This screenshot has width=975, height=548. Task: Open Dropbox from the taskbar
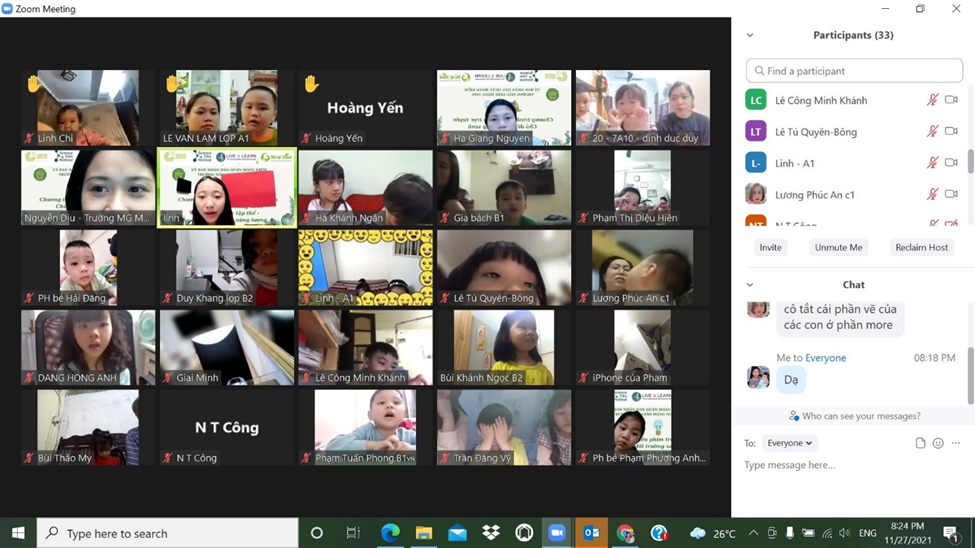[490, 533]
